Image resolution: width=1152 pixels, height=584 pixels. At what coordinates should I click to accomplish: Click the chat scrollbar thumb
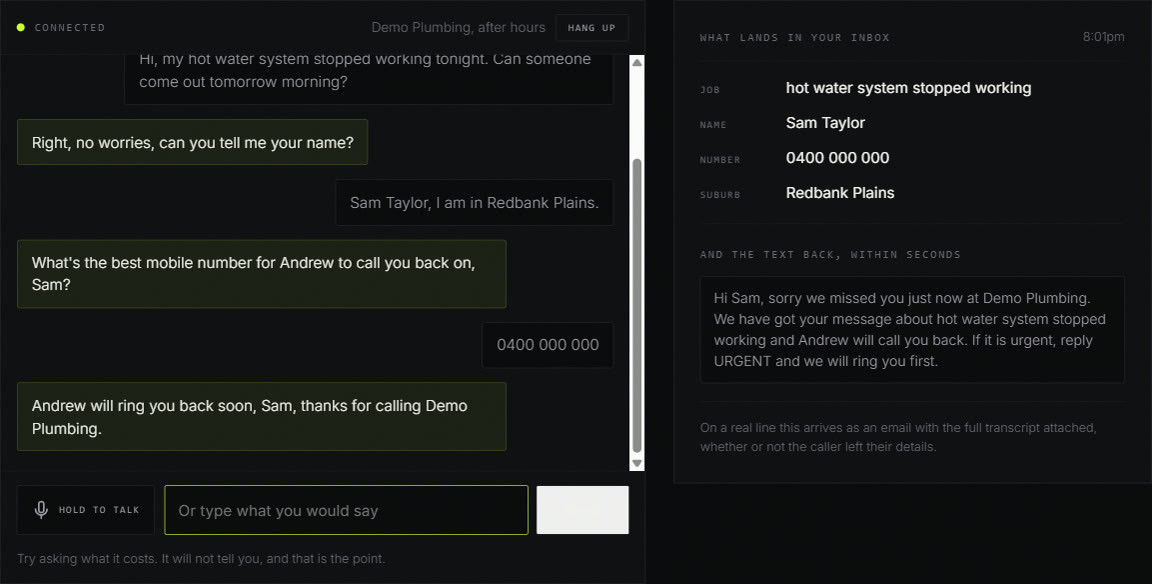click(x=637, y=306)
